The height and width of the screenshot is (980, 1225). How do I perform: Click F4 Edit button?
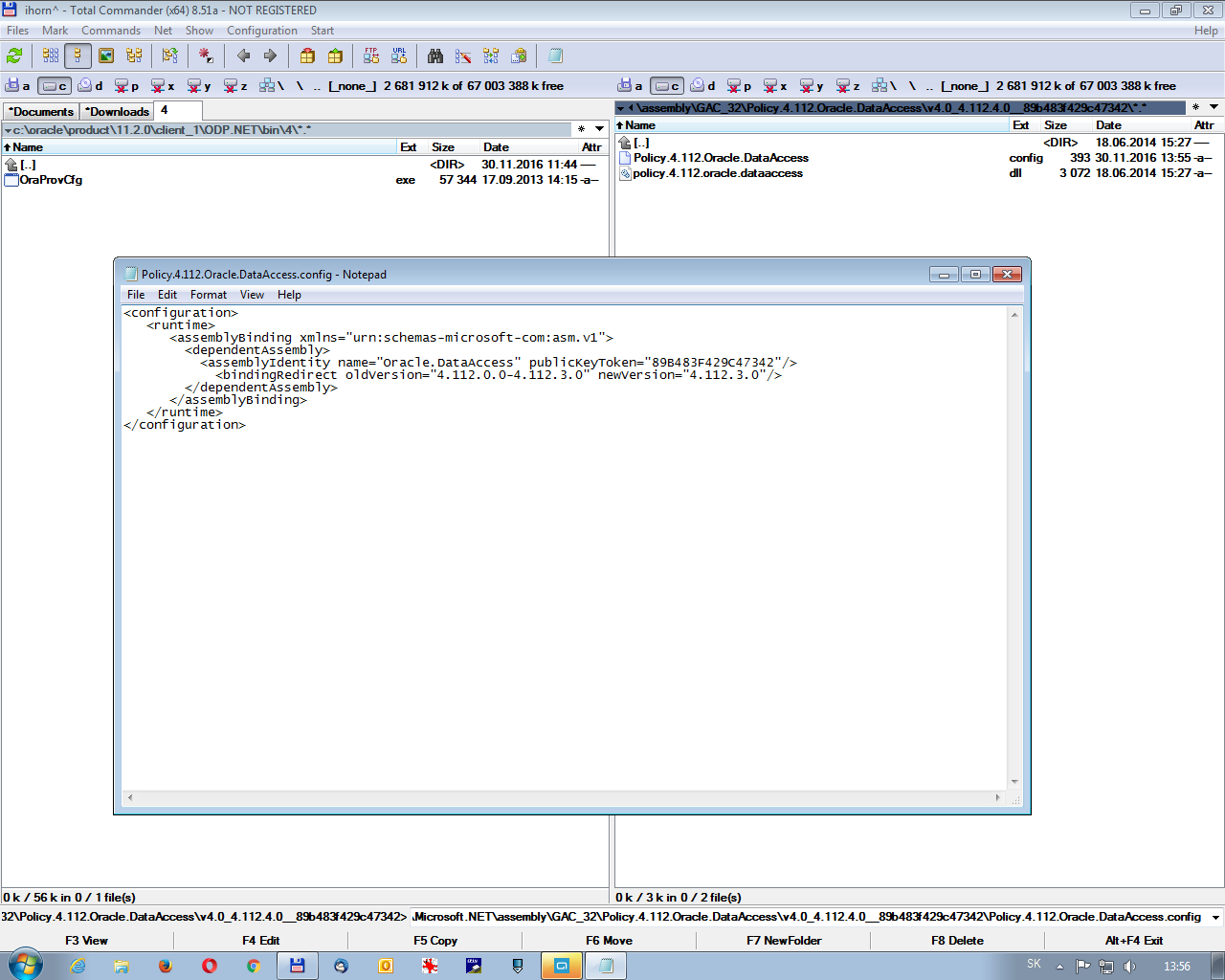click(260, 941)
